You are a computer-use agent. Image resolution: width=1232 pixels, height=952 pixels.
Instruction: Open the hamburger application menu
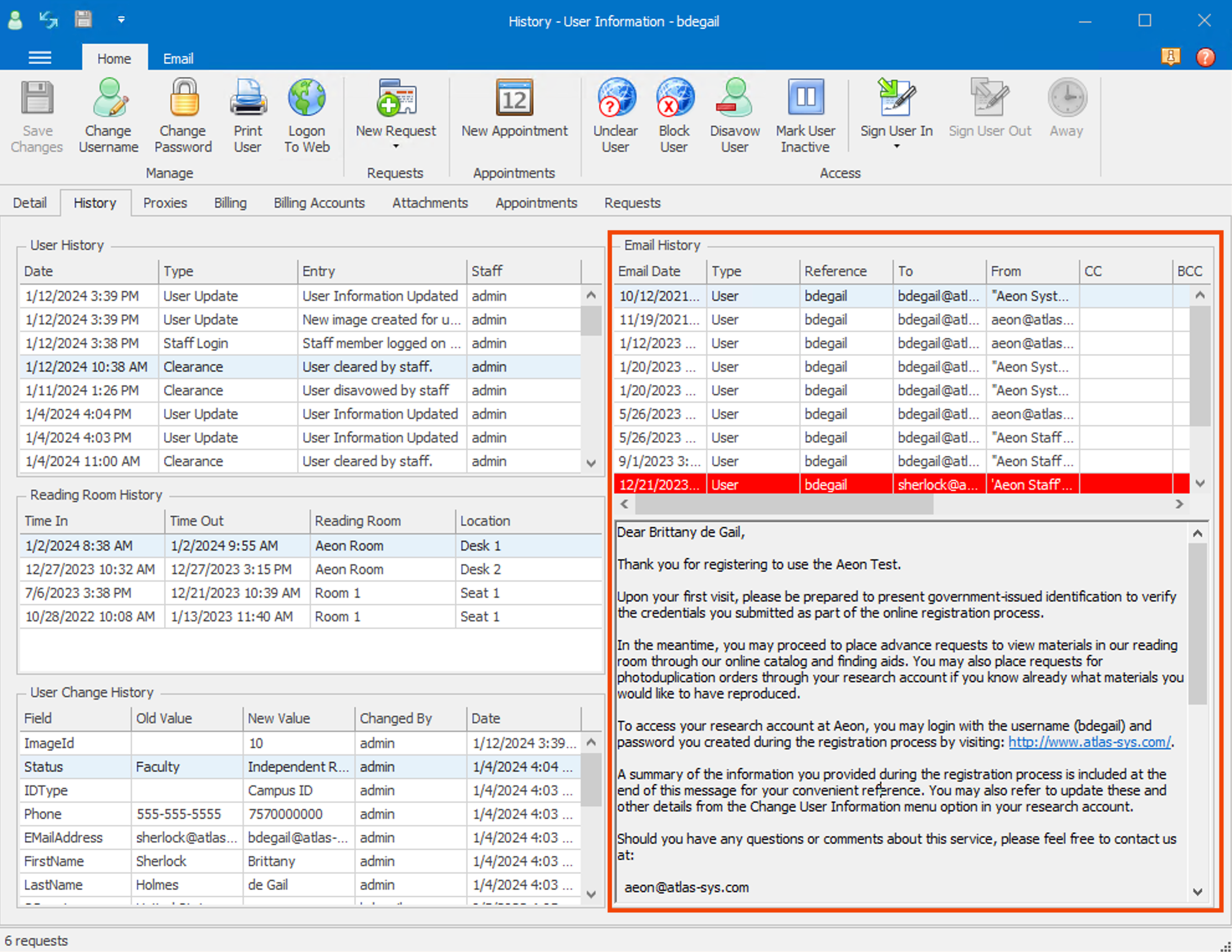coord(40,58)
